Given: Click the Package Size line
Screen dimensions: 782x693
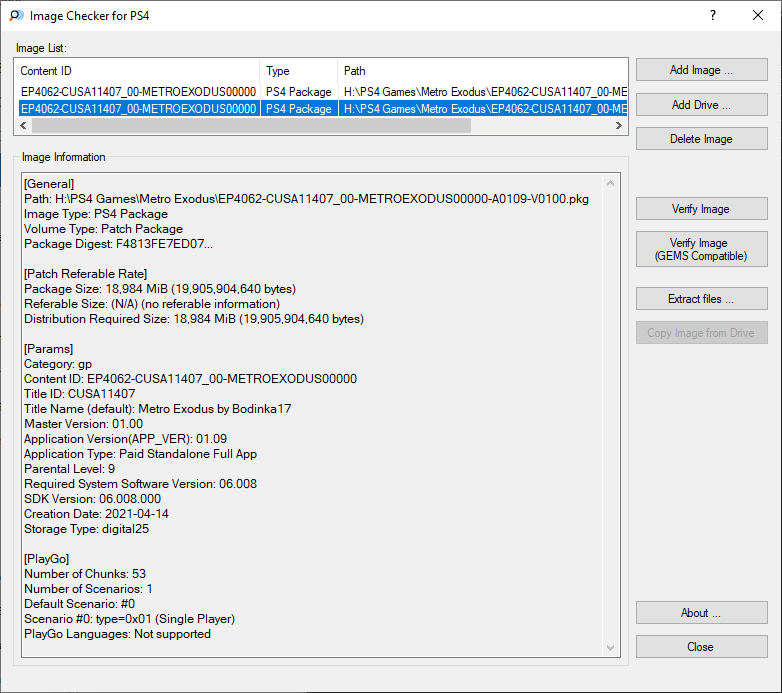Looking at the screenshot, I should pos(160,289).
